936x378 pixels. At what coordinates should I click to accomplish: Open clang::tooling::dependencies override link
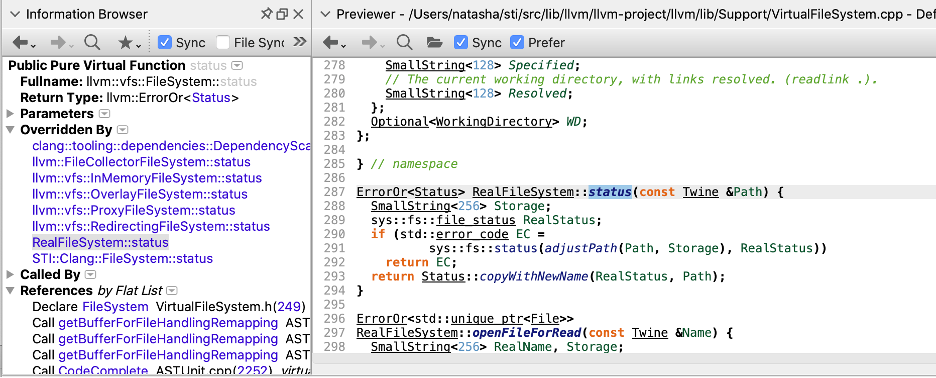click(x=171, y=146)
